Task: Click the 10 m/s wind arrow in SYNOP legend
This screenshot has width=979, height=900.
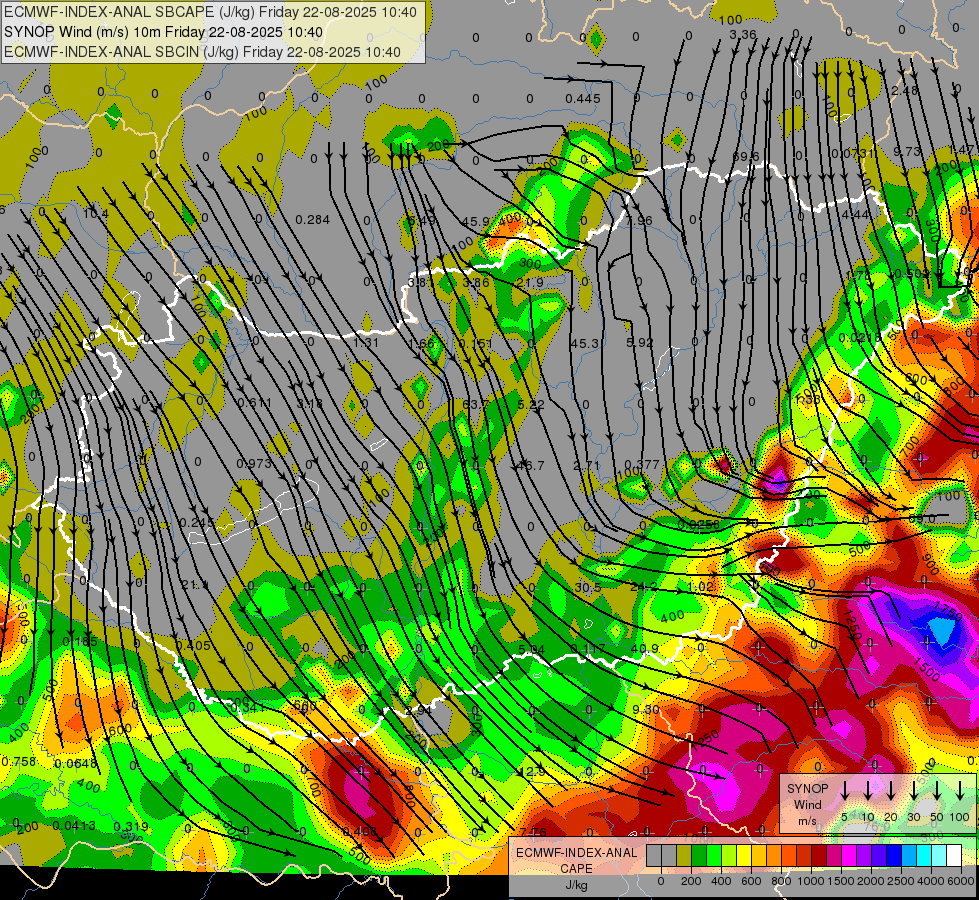Action: 868,792
